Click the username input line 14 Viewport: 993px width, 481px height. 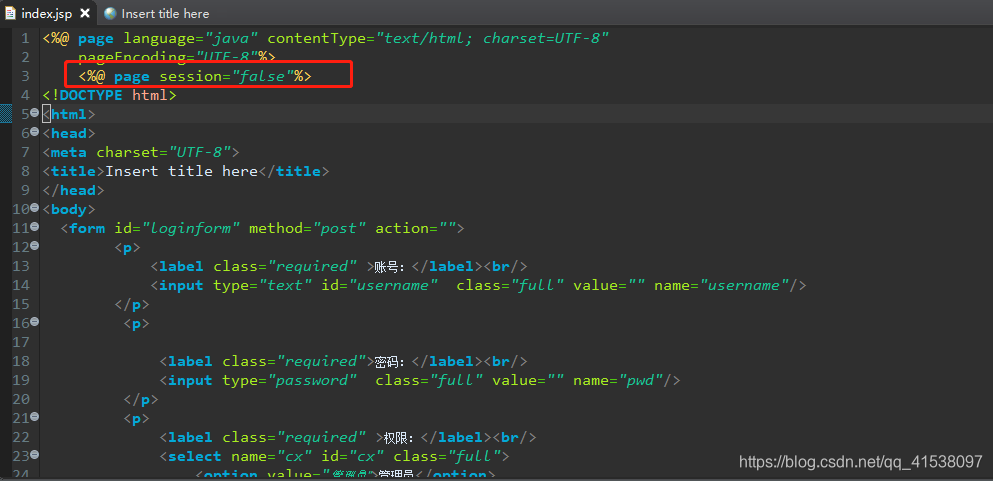478,285
